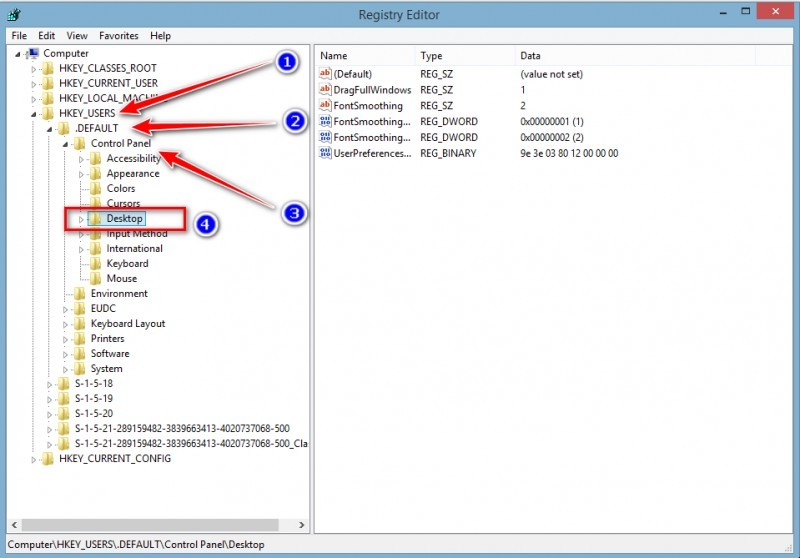The image size is (800, 558).
Task: Select the Accessibility key label
Action: click(x=133, y=159)
